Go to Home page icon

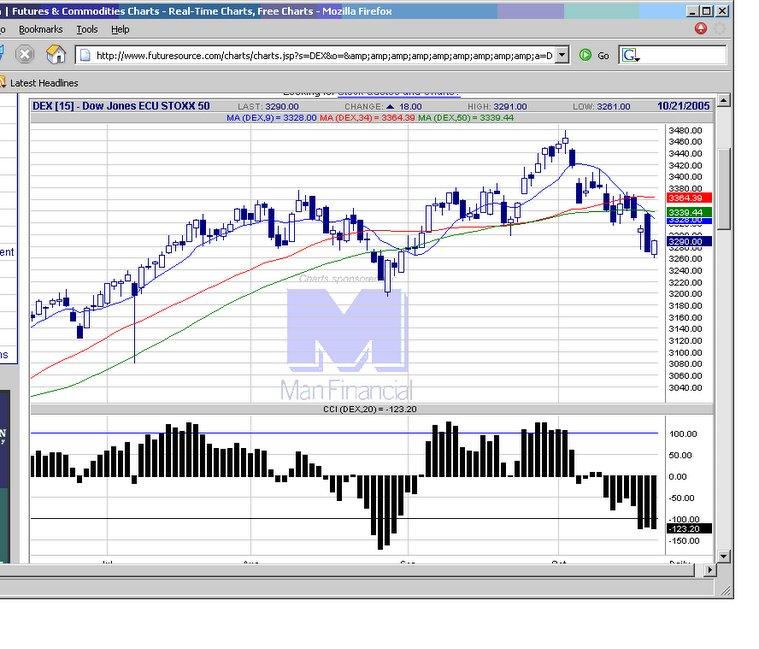56,54
